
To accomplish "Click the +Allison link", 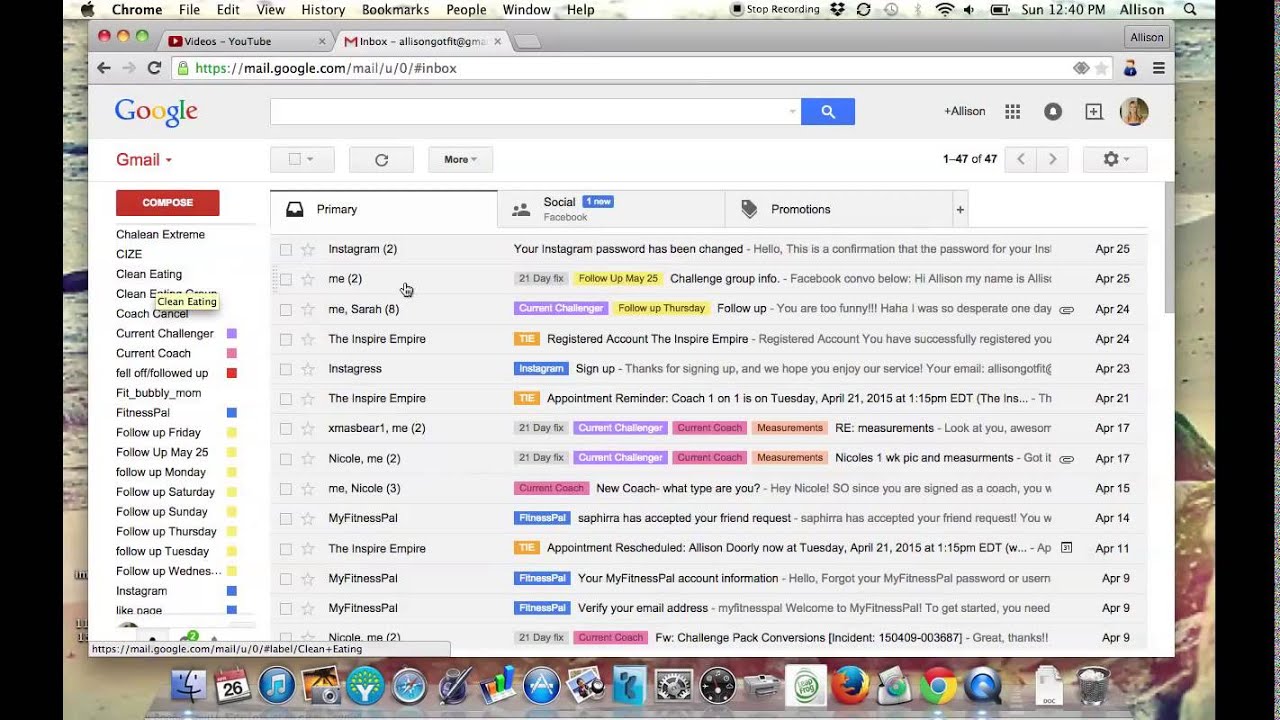I will click(x=964, y=111).
